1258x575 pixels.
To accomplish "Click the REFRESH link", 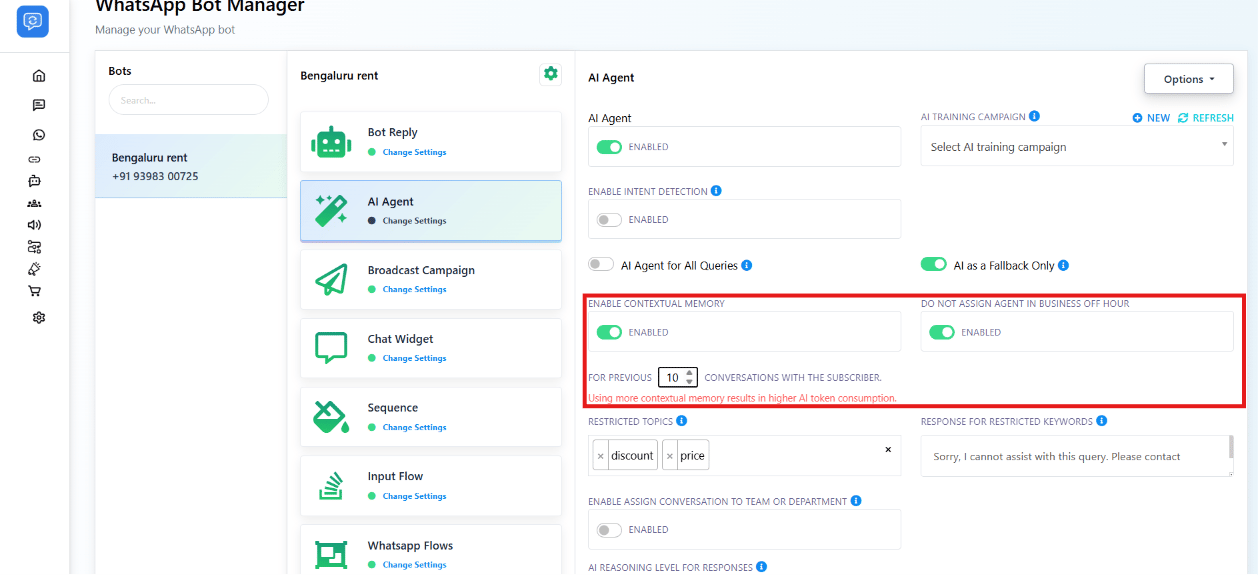I will (x=1206, y=118).
